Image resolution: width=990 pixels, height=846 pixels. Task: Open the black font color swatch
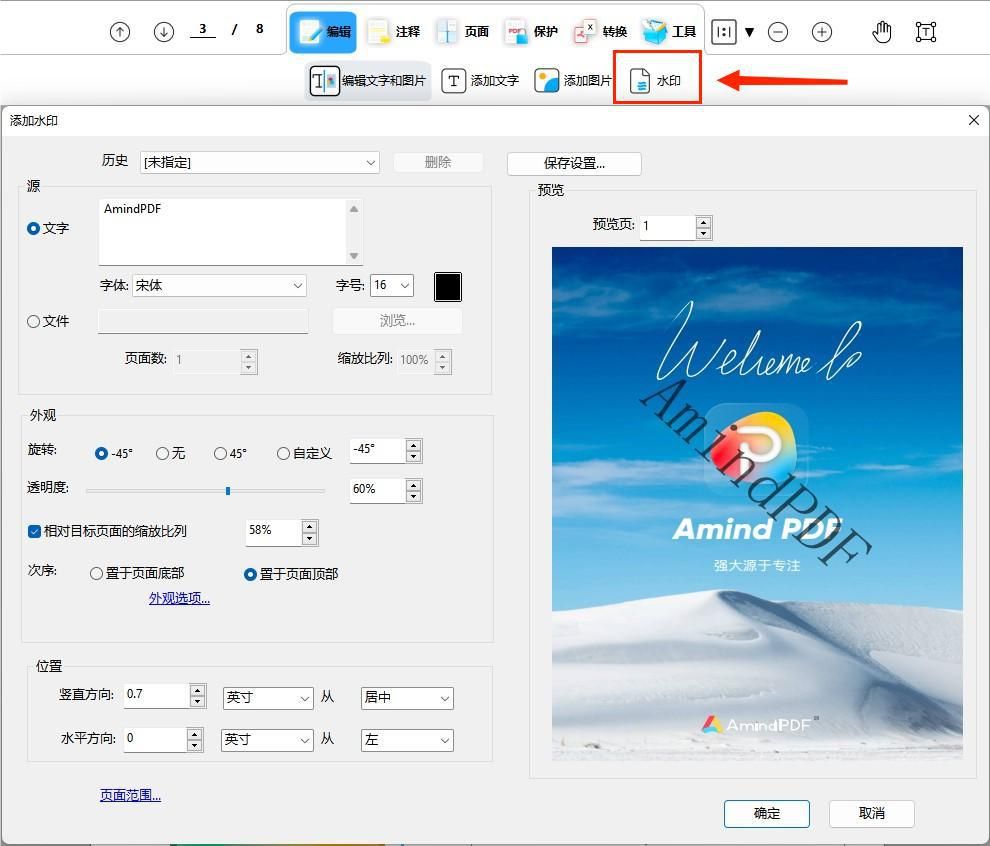click(x=448, y=287)
